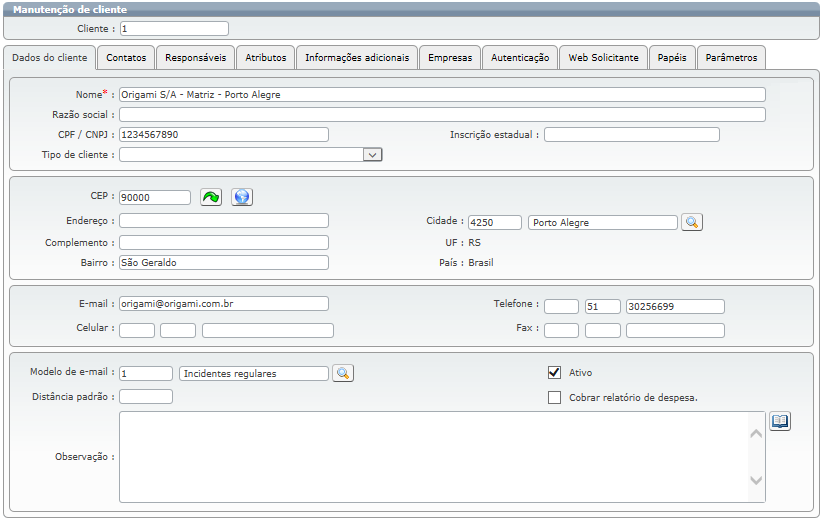Open the Informações adicionais tab
Viewport: 824px width, 521px height.
pos(357,58)
